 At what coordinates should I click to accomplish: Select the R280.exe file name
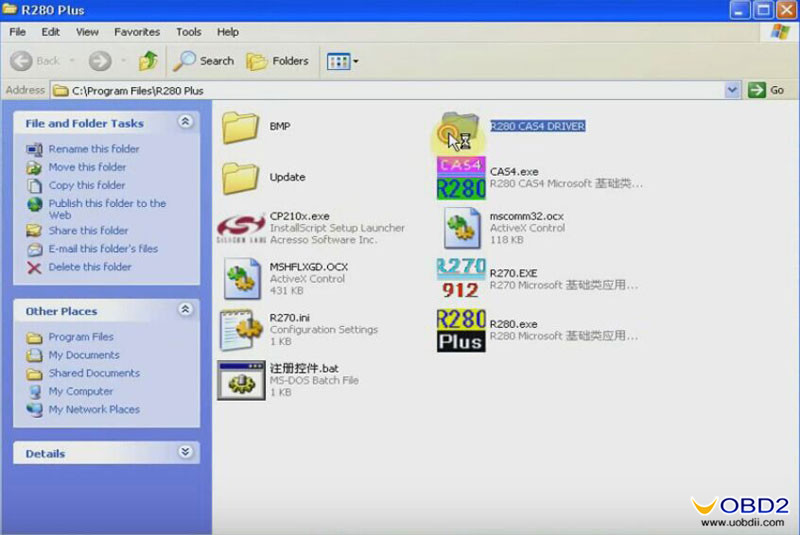pyautogui.click(x=513, y=324)
